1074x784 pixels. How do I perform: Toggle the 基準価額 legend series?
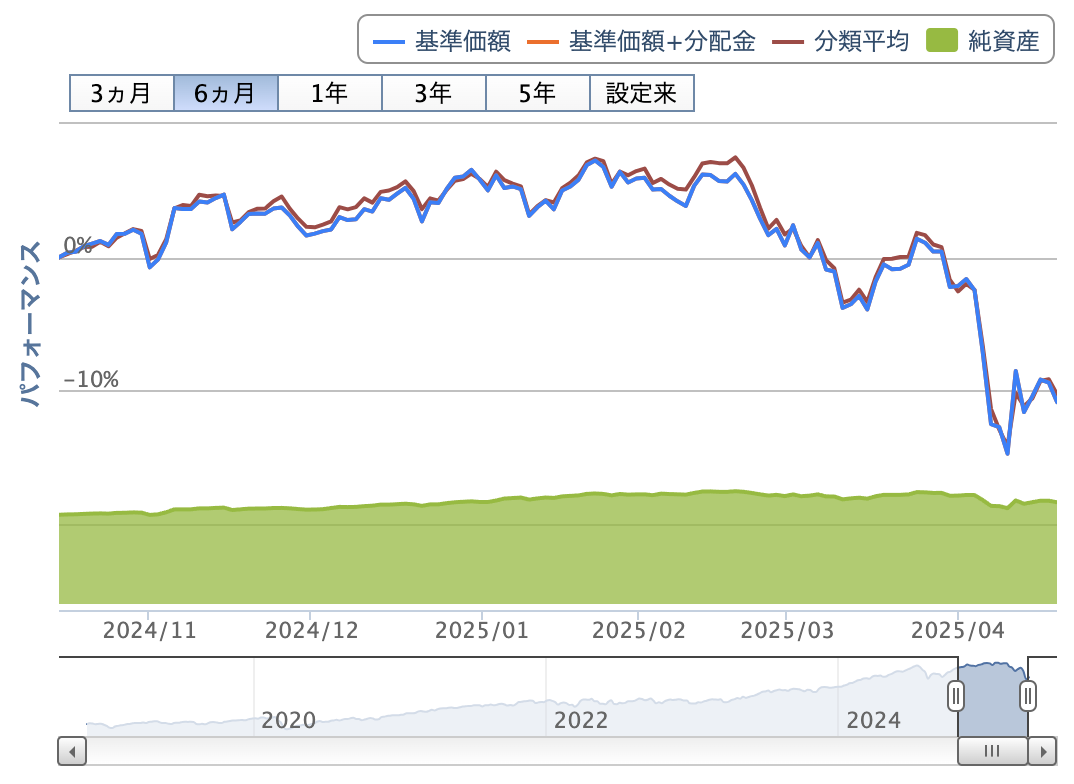coord(442,41)
